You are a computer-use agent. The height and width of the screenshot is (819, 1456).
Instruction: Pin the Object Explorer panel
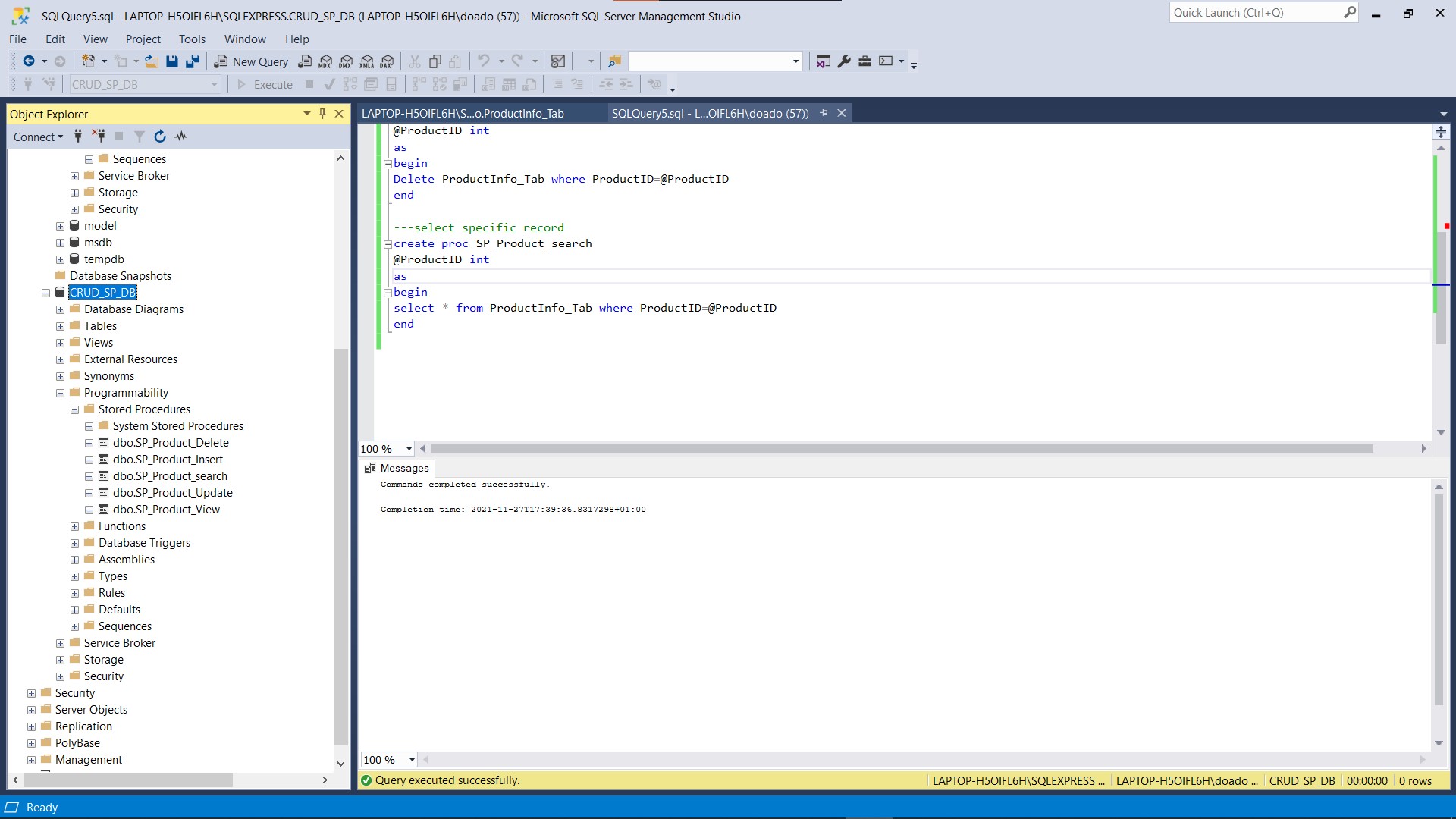click(x=322, y=113)
